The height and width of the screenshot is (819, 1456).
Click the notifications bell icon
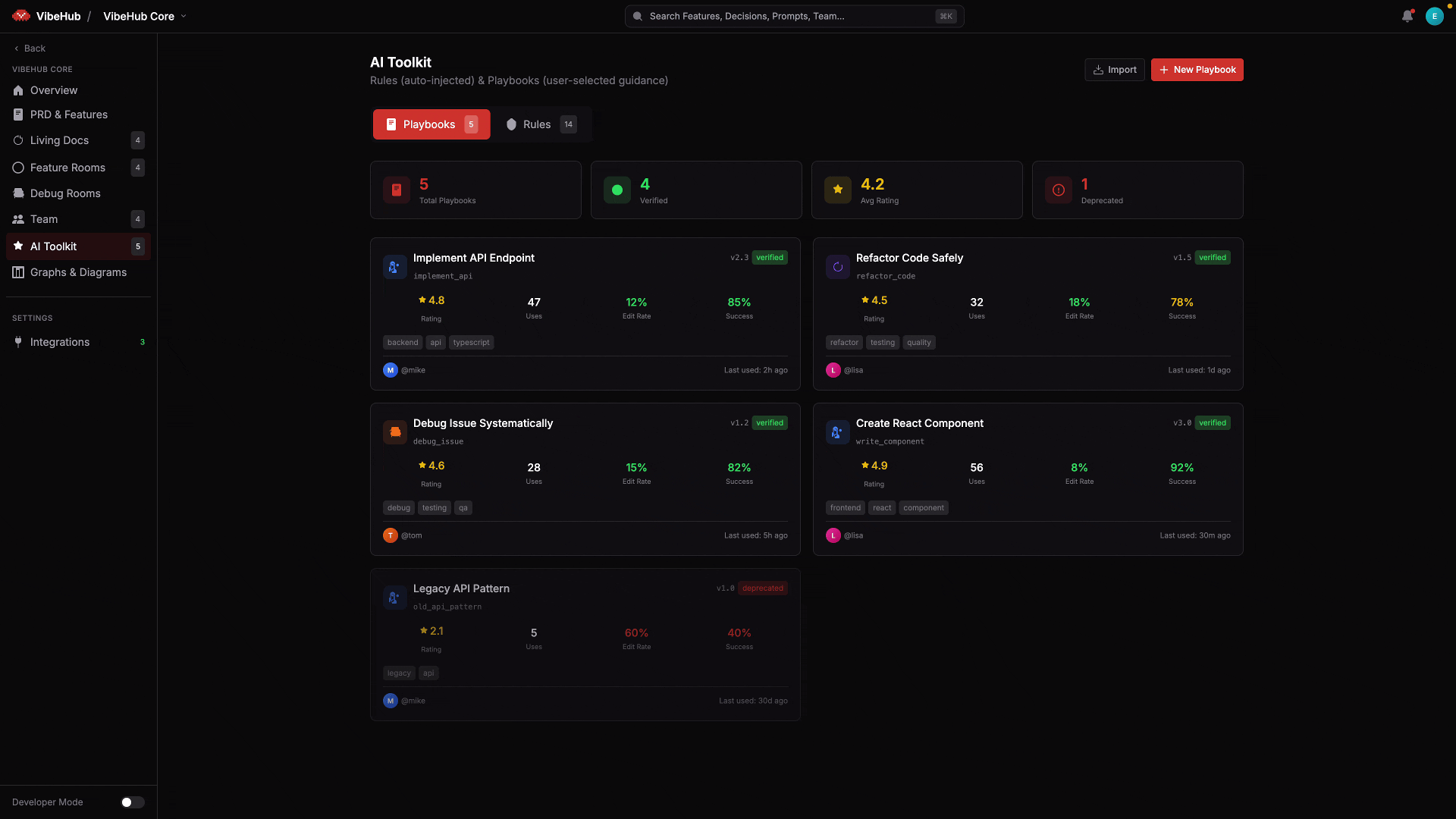click(1407, 16)
